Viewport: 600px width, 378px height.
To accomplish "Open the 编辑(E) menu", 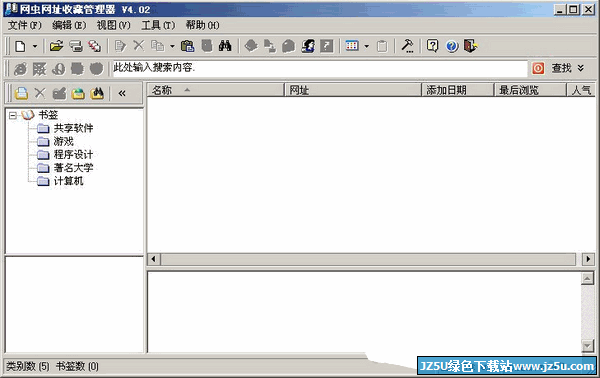I will click(x=69, y=25).
